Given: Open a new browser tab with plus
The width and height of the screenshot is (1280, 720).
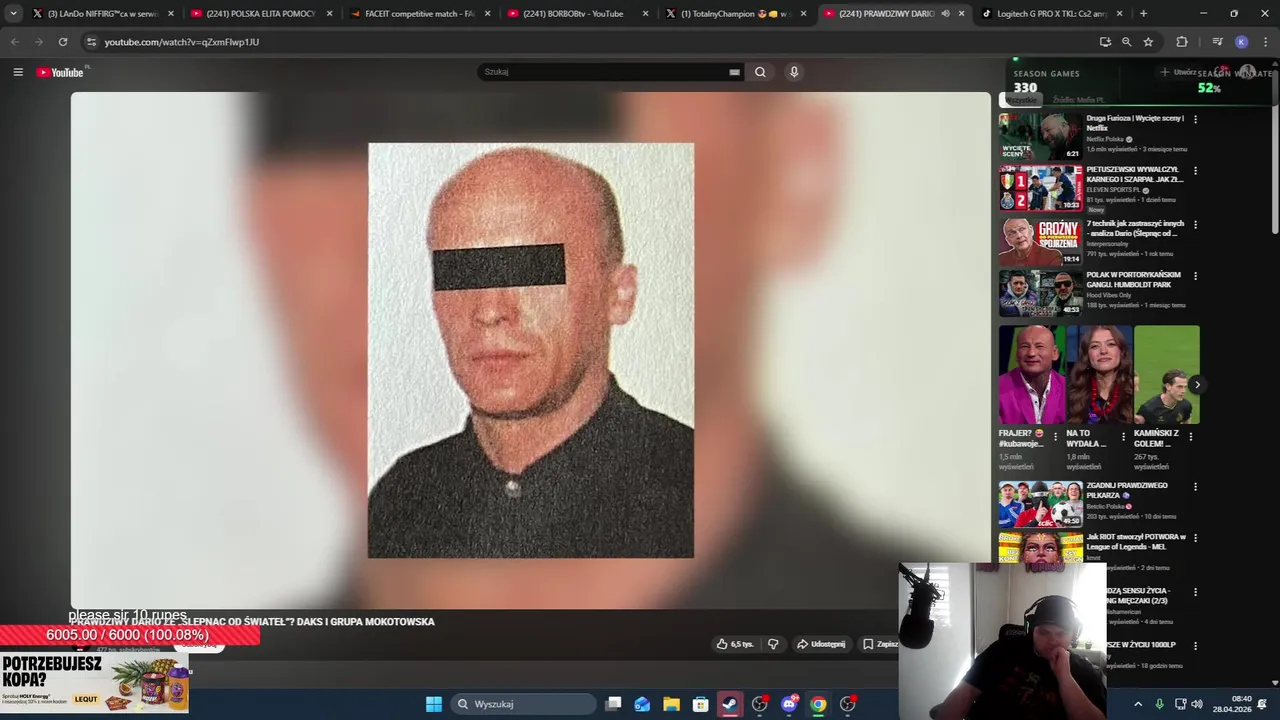Looking at the screenshot, I should tap(1143, 14).
